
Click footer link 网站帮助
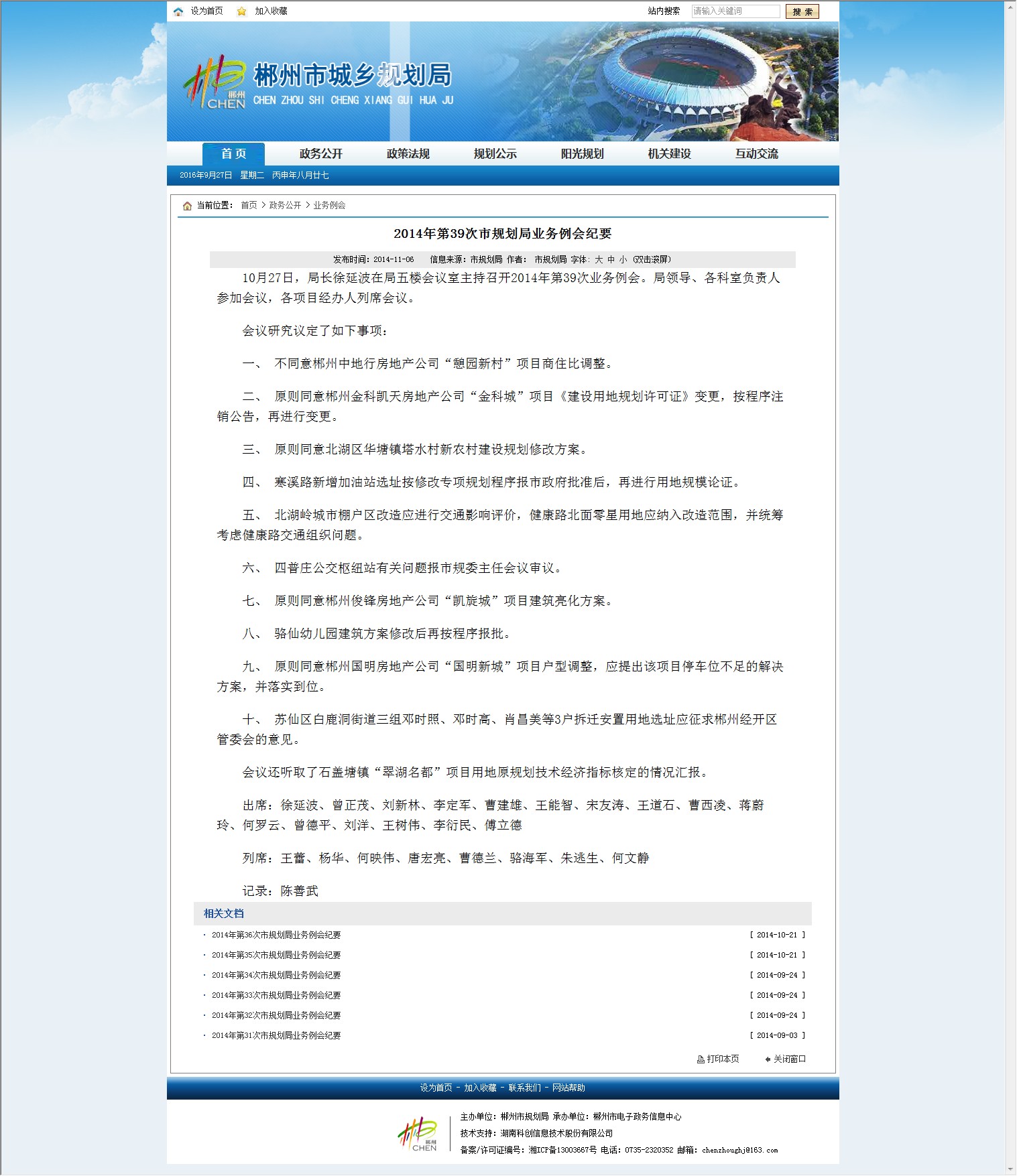[x=569, y=1088]
